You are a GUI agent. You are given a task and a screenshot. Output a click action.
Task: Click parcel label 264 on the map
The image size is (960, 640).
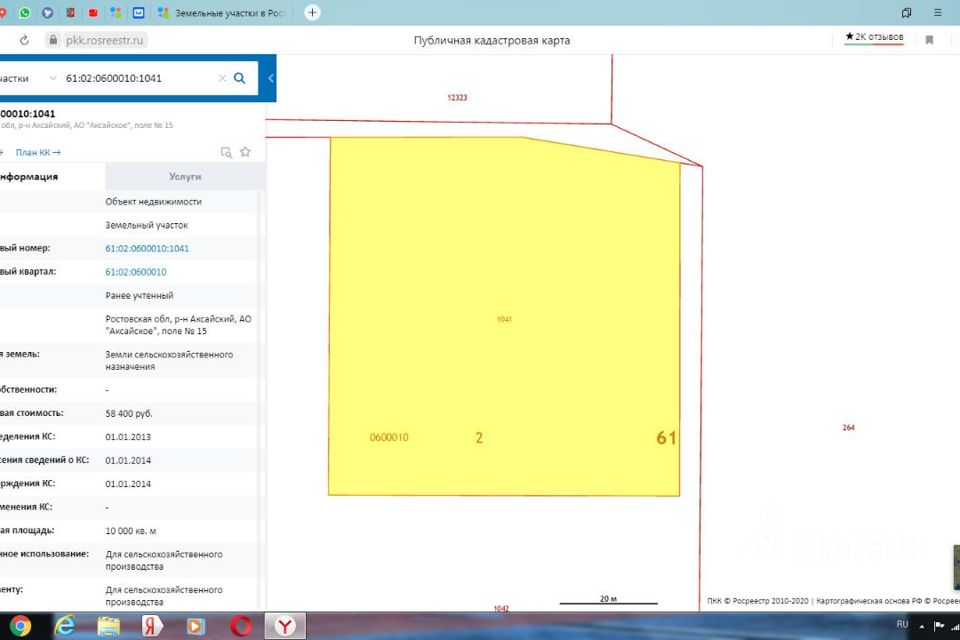(x=848, y=427)
